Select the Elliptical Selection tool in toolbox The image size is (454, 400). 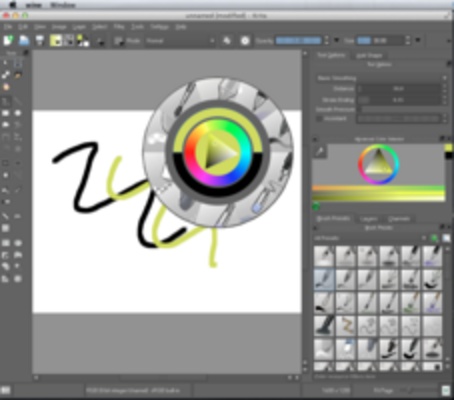coord(18,243)
